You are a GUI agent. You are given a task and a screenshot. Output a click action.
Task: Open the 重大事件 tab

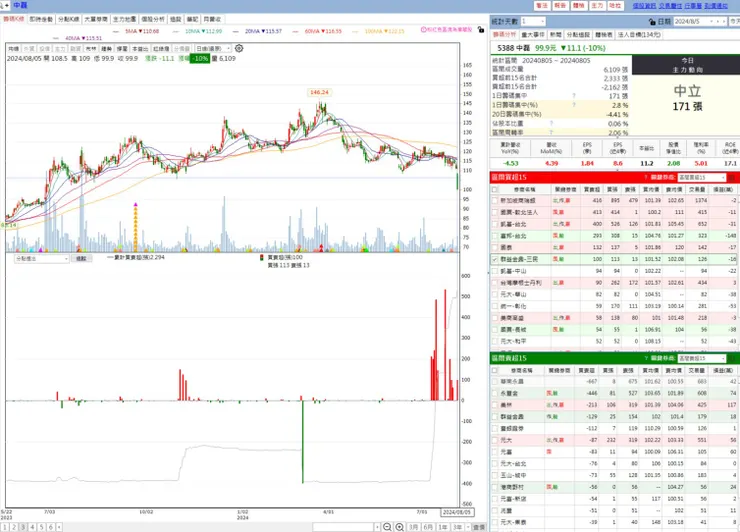533,35
